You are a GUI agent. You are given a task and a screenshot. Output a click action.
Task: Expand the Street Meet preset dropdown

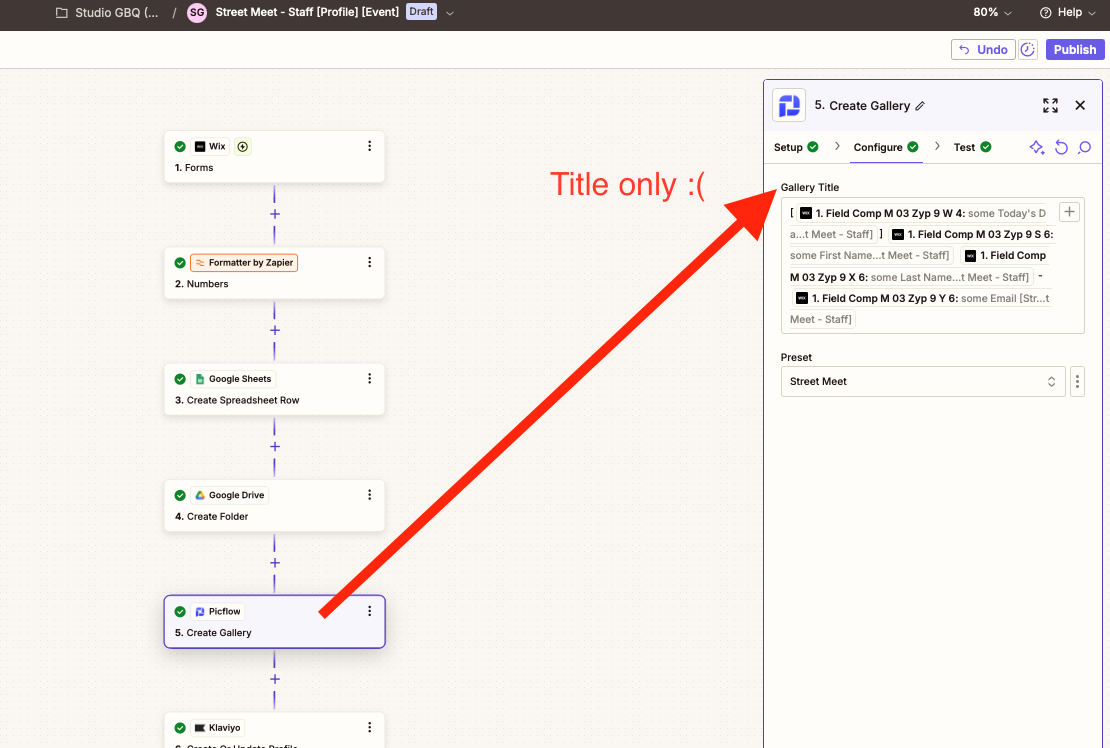(x=923, y=381)
